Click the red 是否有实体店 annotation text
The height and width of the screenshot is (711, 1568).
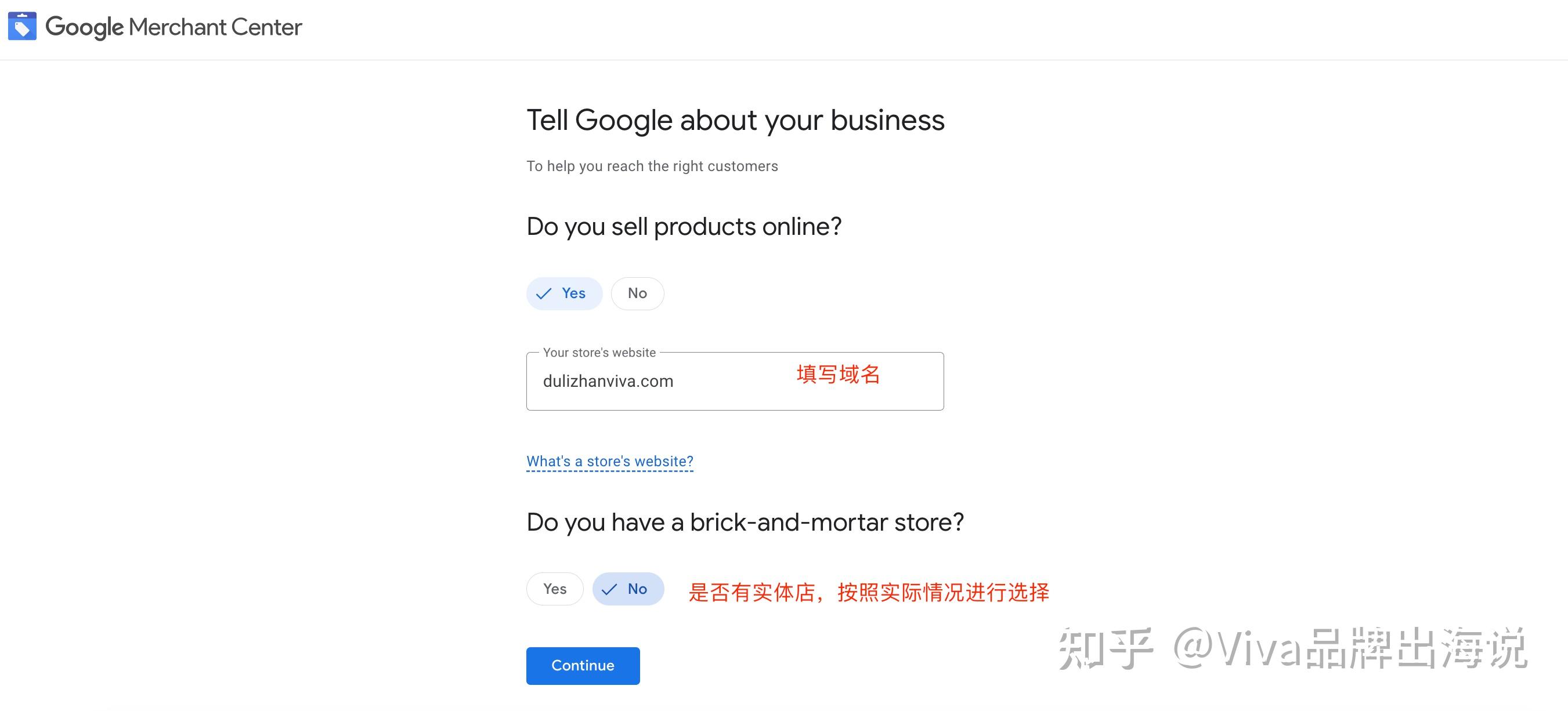(x=869, y=592)
